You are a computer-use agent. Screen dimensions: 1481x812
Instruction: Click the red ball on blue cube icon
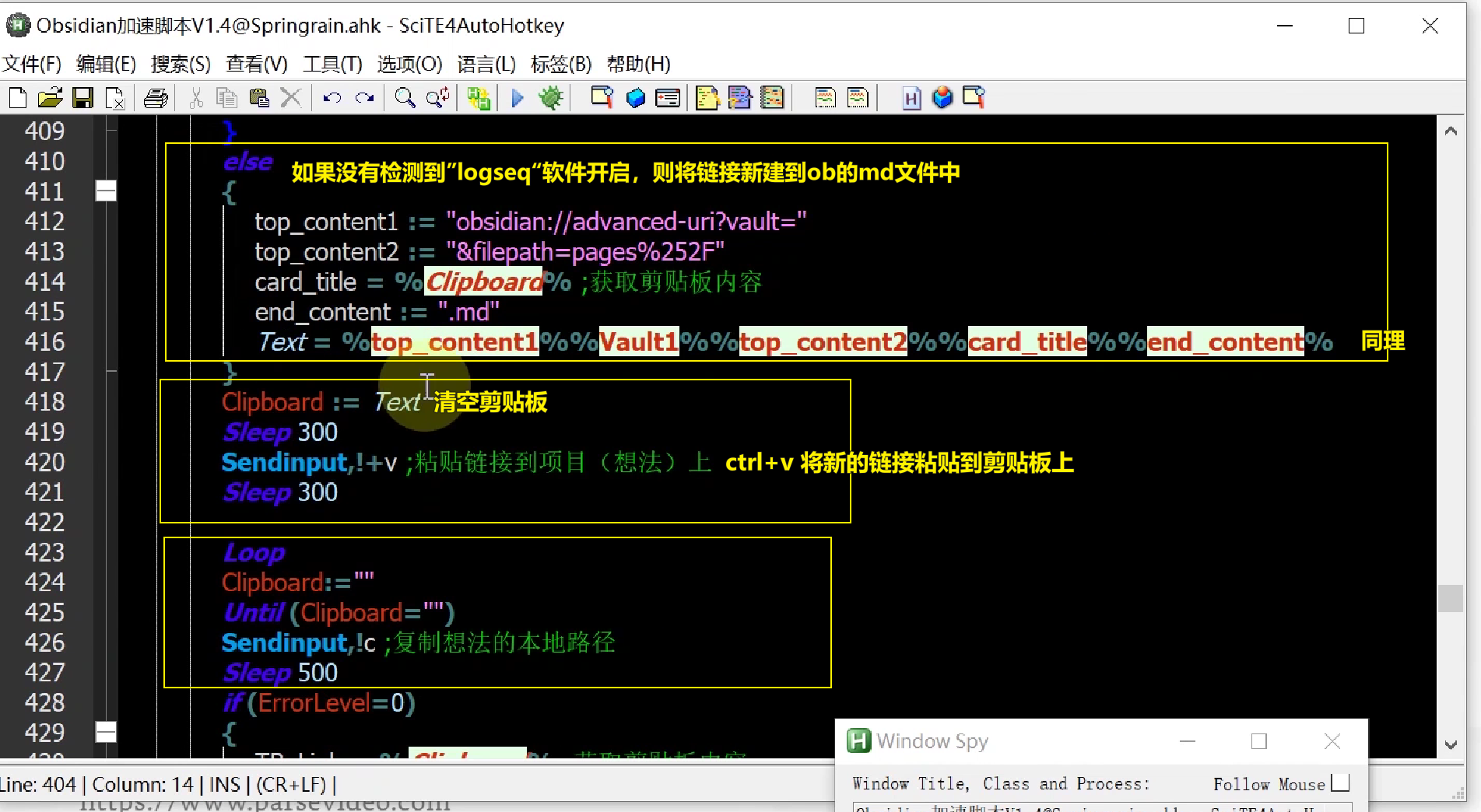pyautogui.click(x=942, y=98)
